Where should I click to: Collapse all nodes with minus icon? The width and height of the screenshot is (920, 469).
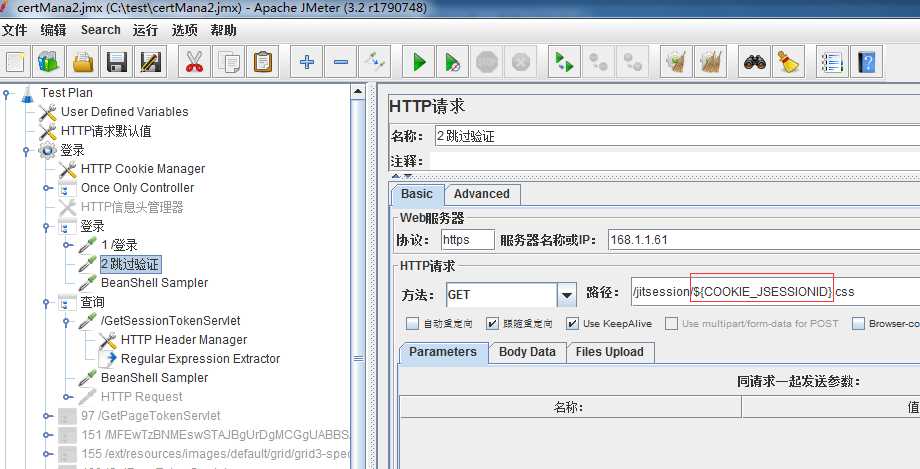coord(340,62)
